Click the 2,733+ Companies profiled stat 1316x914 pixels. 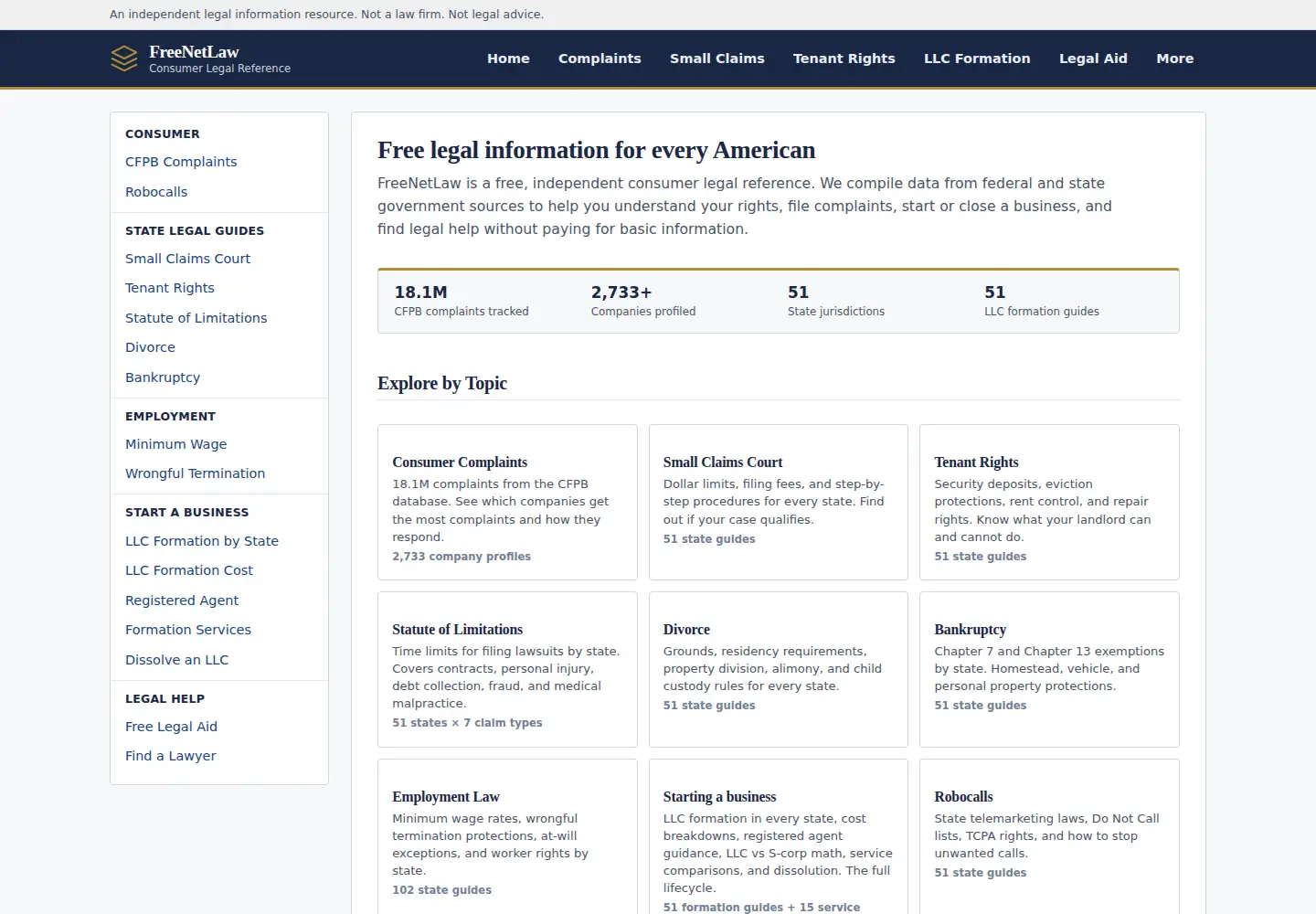643,302
